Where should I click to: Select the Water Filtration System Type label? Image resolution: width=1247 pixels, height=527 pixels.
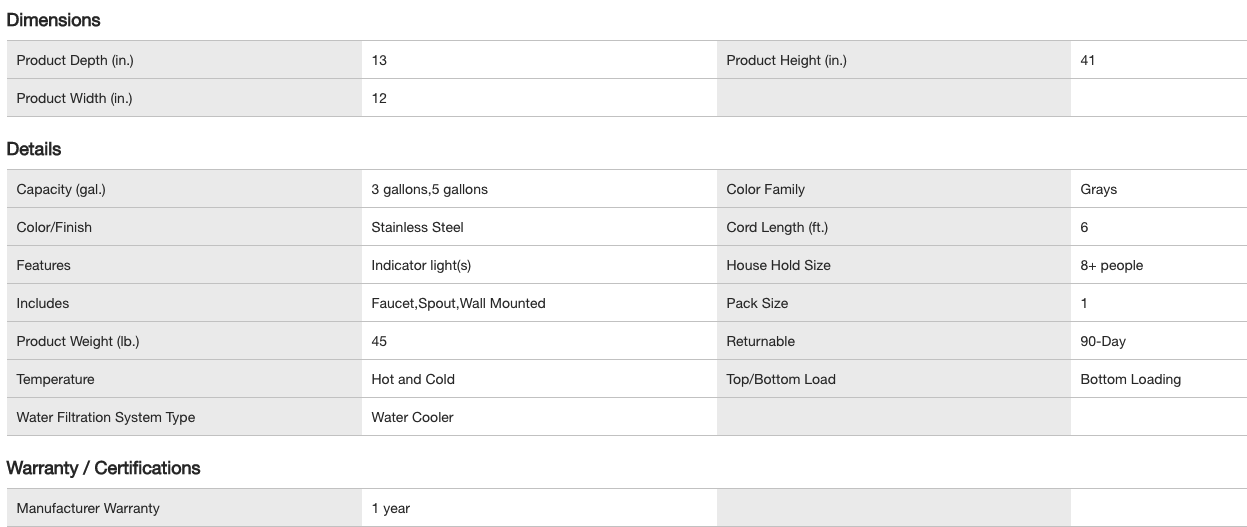106,417
